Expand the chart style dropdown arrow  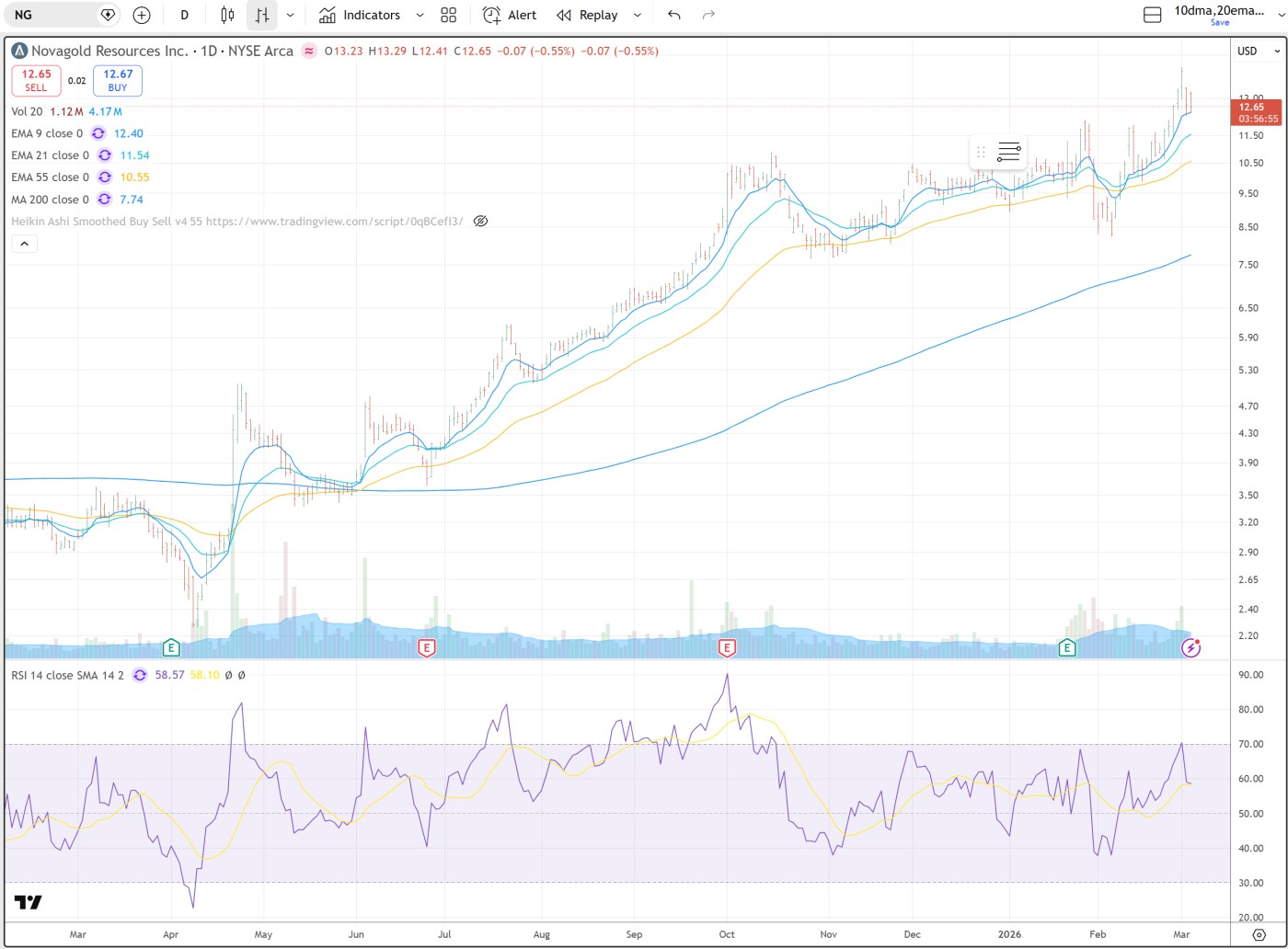[291, 15]
